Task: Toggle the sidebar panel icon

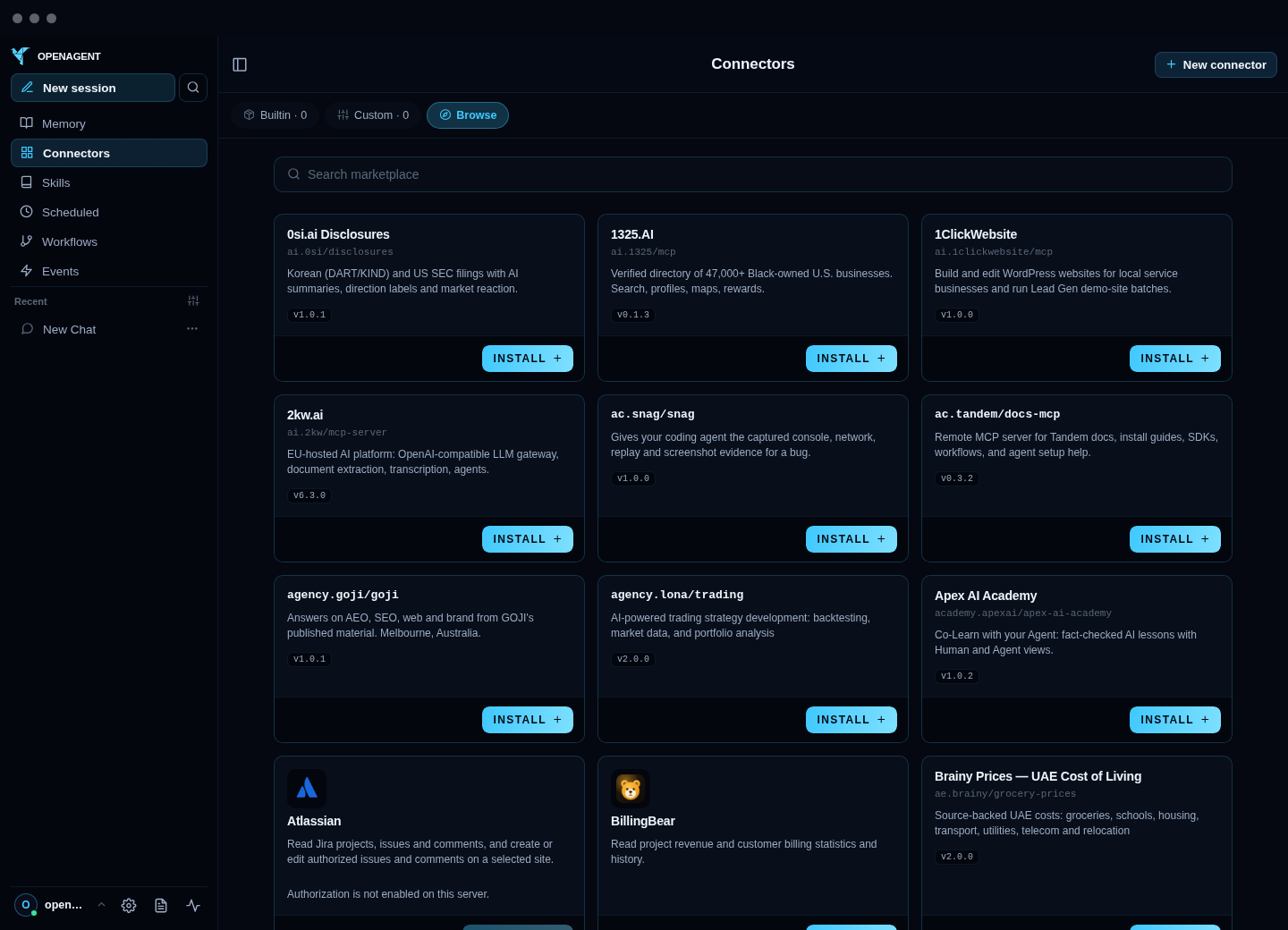Action: click(x=240, y=64)
